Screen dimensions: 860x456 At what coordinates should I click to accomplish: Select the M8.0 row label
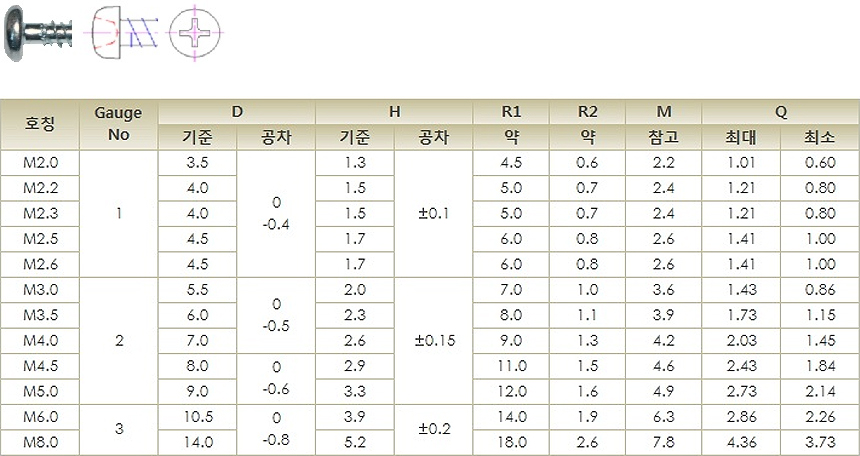[40, 442]
